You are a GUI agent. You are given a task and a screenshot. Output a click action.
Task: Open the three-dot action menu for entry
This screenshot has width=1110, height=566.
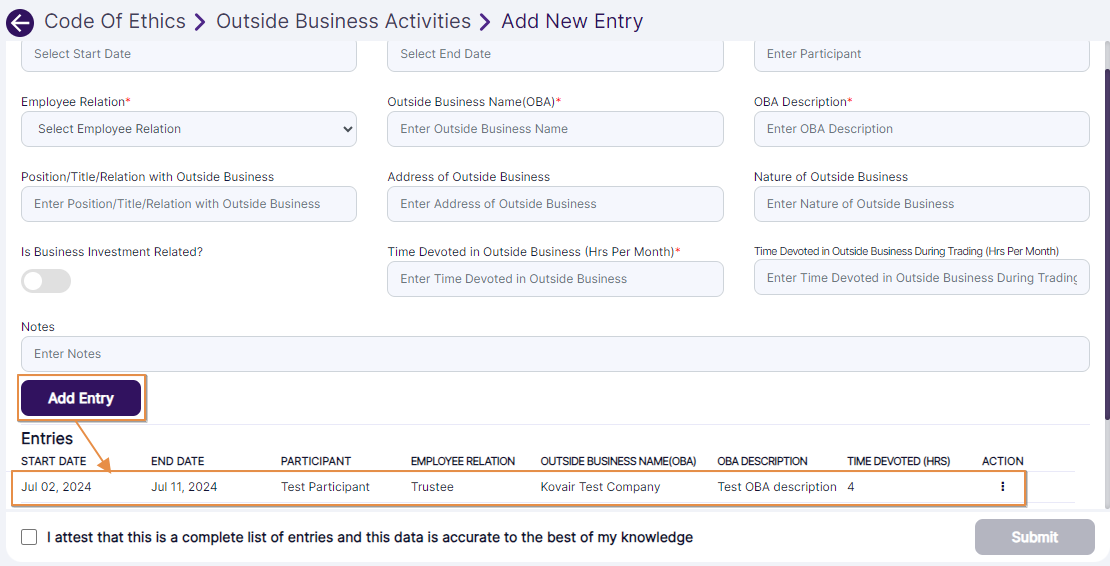coord(1002,487)
